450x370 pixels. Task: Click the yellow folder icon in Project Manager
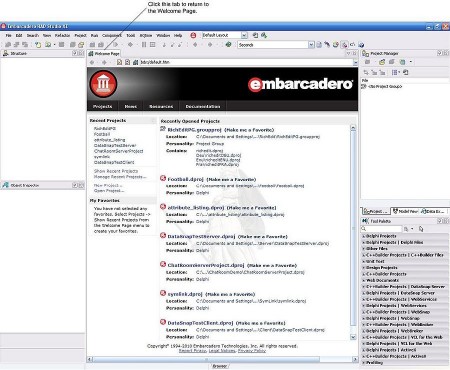coord(382,62)
